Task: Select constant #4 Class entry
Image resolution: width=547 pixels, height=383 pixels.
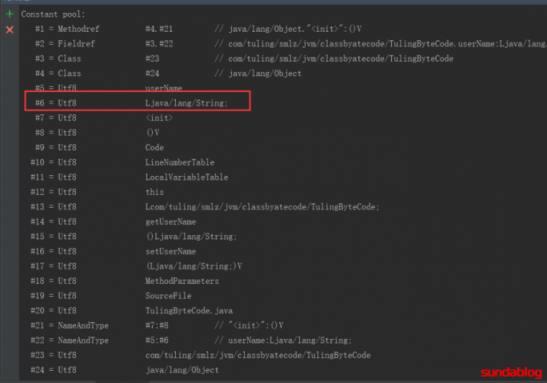Action: pyautogui.click(x=168, y=73)
